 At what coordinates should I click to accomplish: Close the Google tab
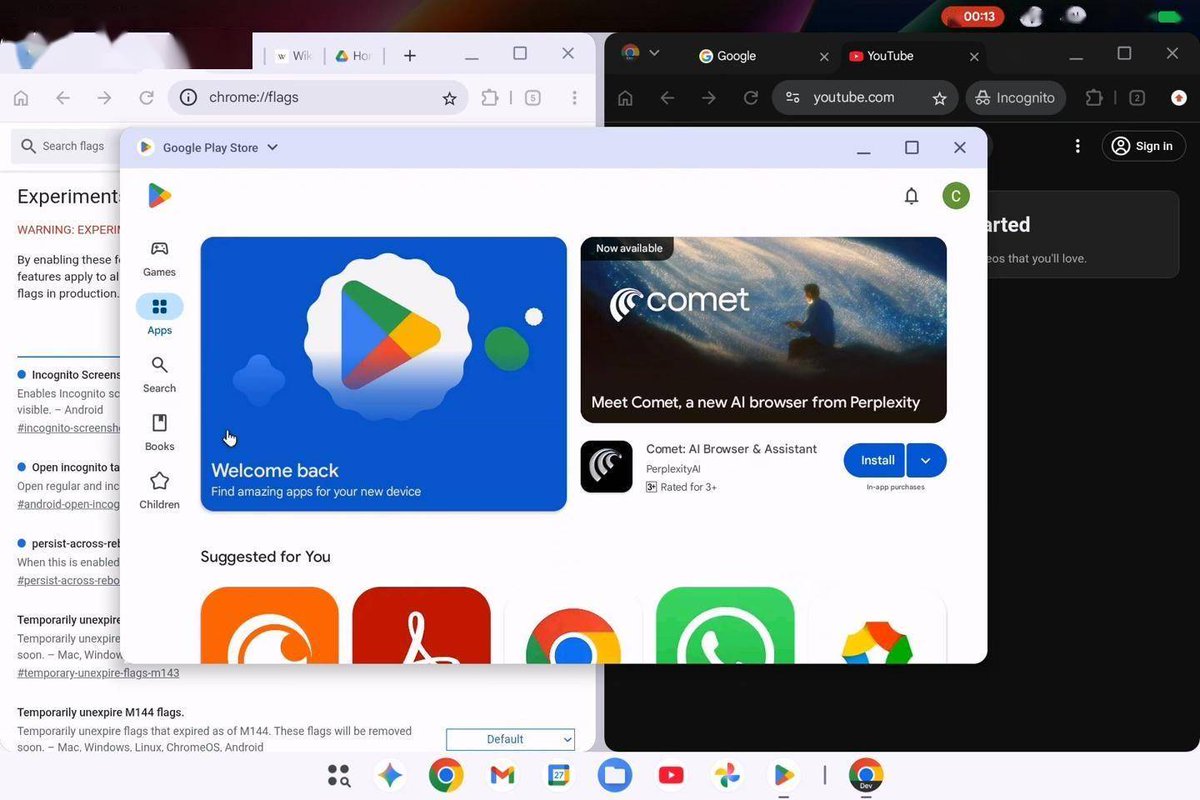[x=824, y=57]
